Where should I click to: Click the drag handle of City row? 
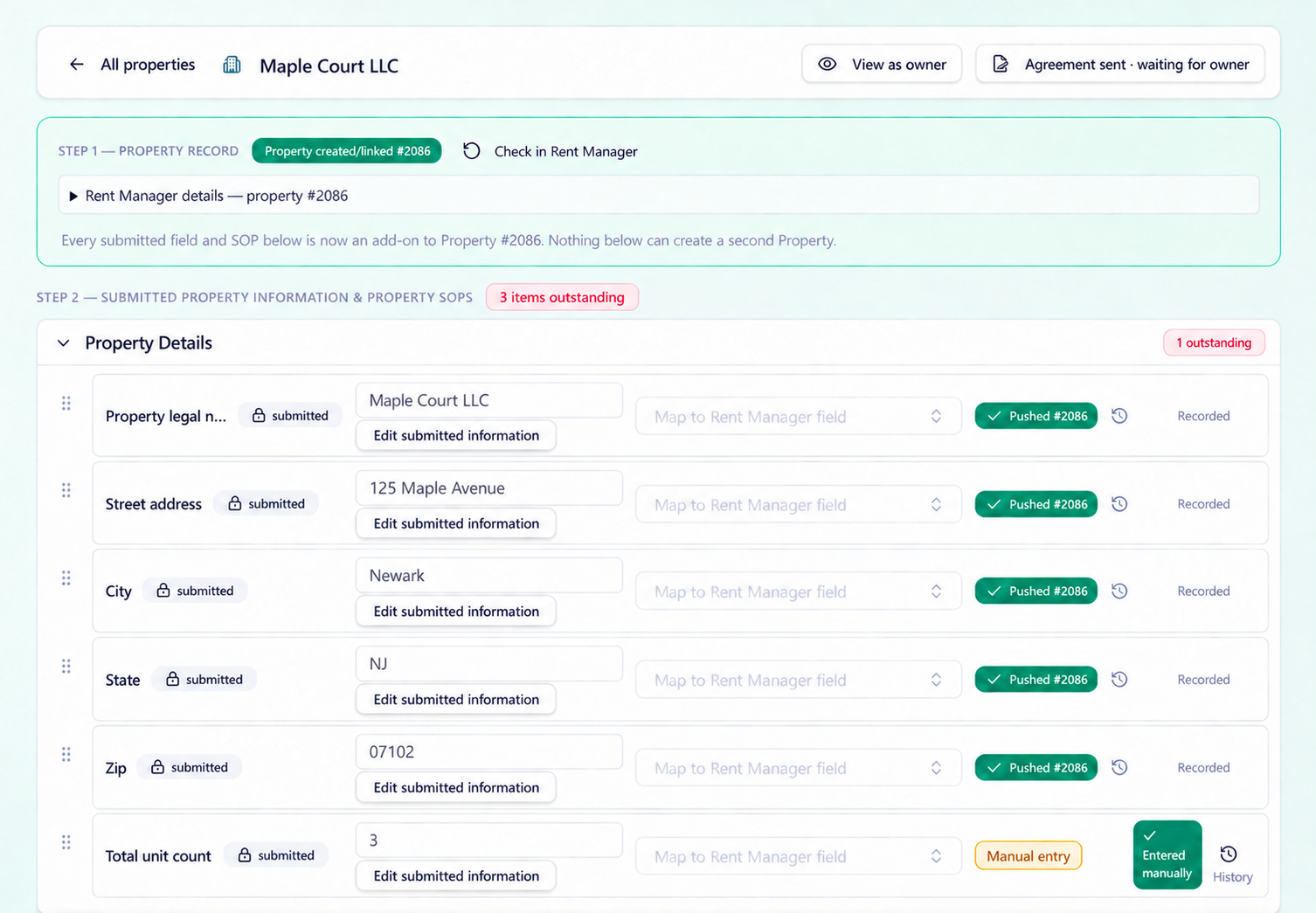[66, 578]
